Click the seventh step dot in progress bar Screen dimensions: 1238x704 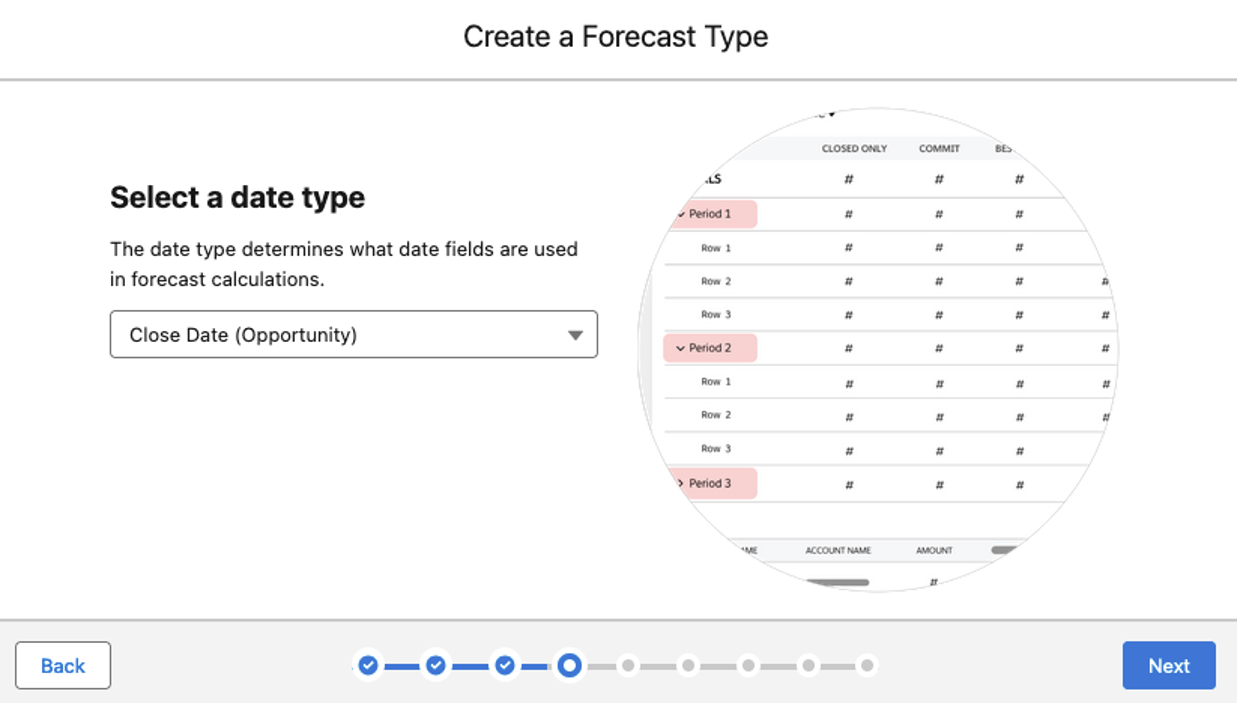(748, 665)
